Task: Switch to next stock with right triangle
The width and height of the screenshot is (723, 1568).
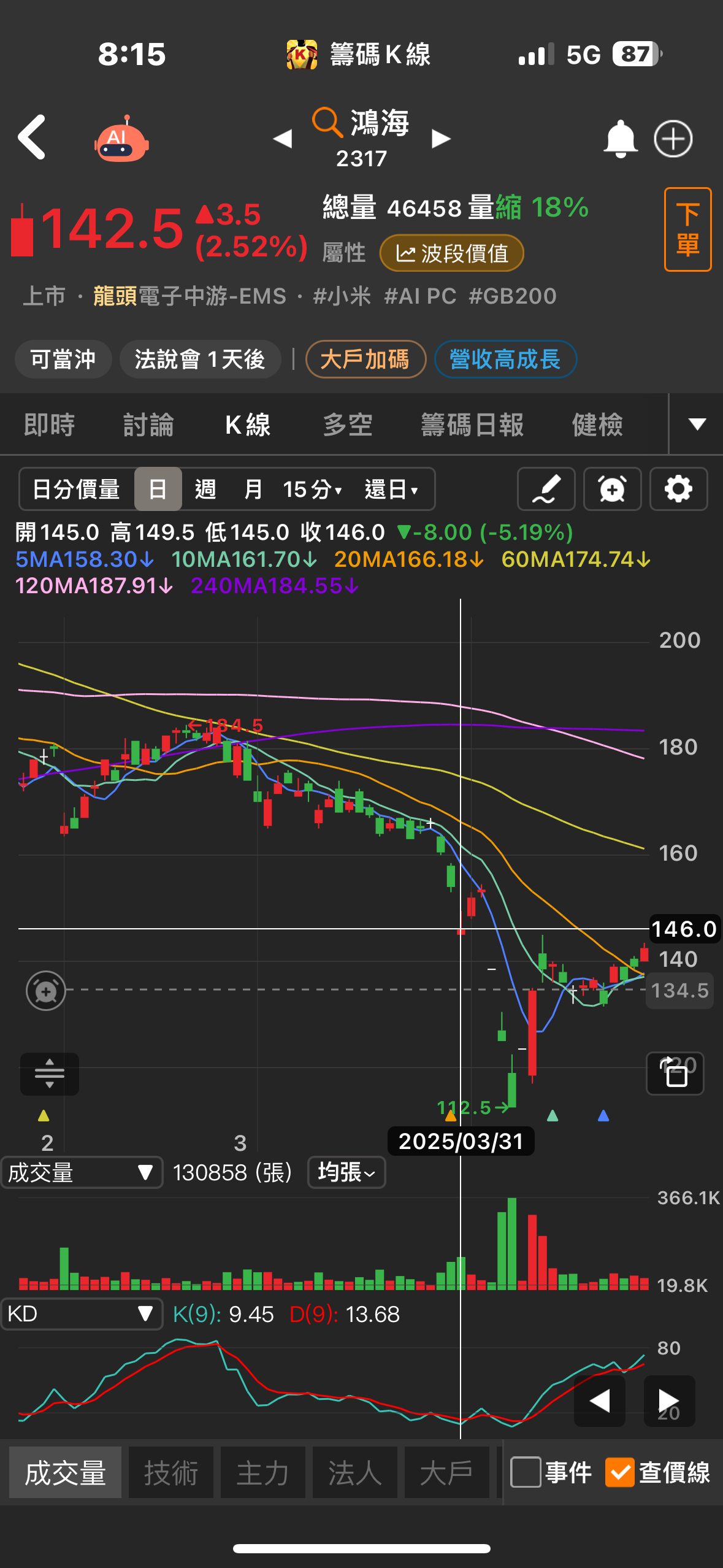Action: (441, 139)
